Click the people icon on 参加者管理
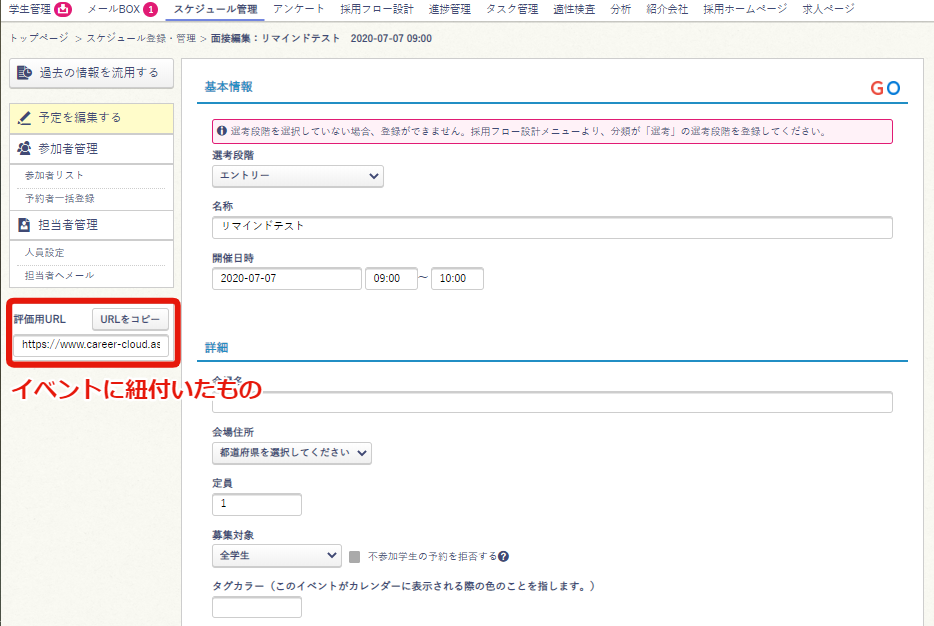934x626 pixels. (x=25, y=148)
